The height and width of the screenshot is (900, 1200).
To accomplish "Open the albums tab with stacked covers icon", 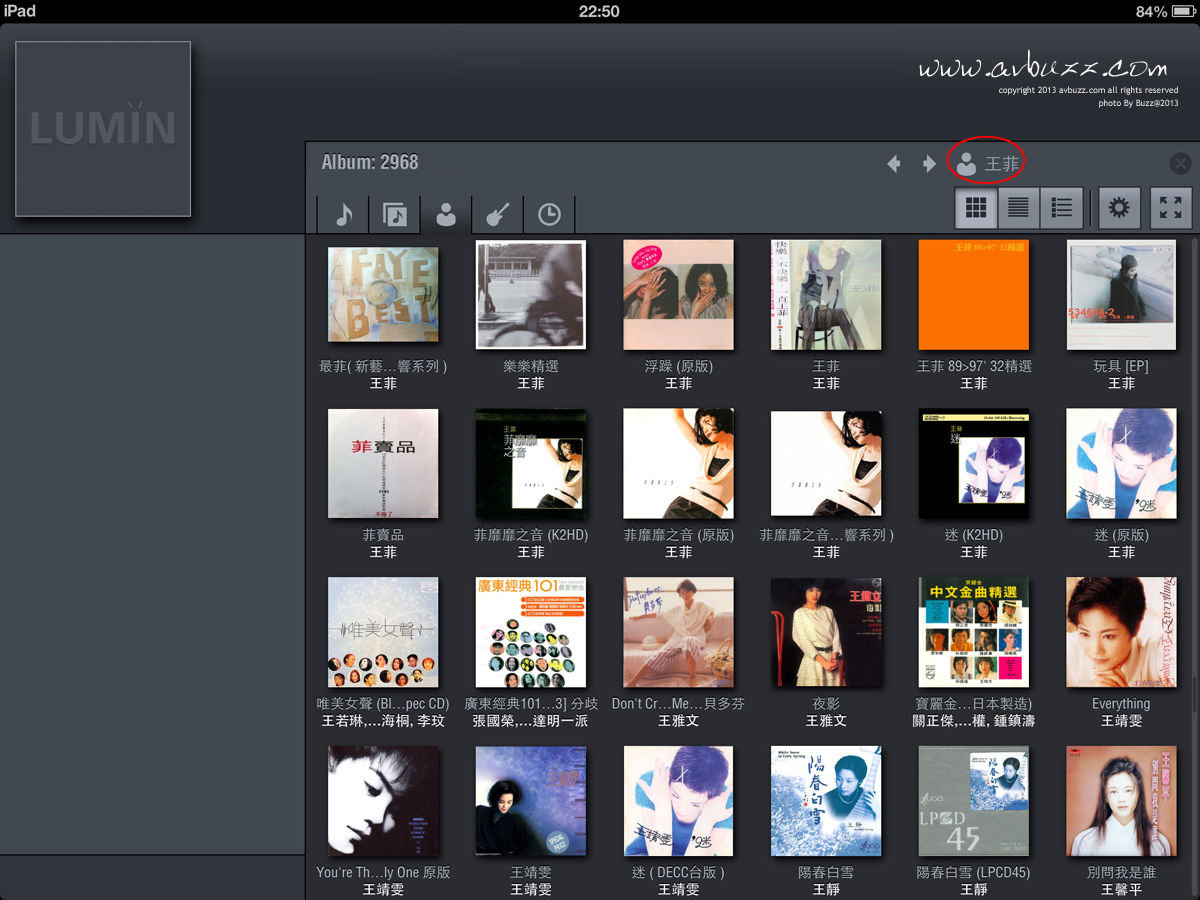I will click(x=395, y=214).
